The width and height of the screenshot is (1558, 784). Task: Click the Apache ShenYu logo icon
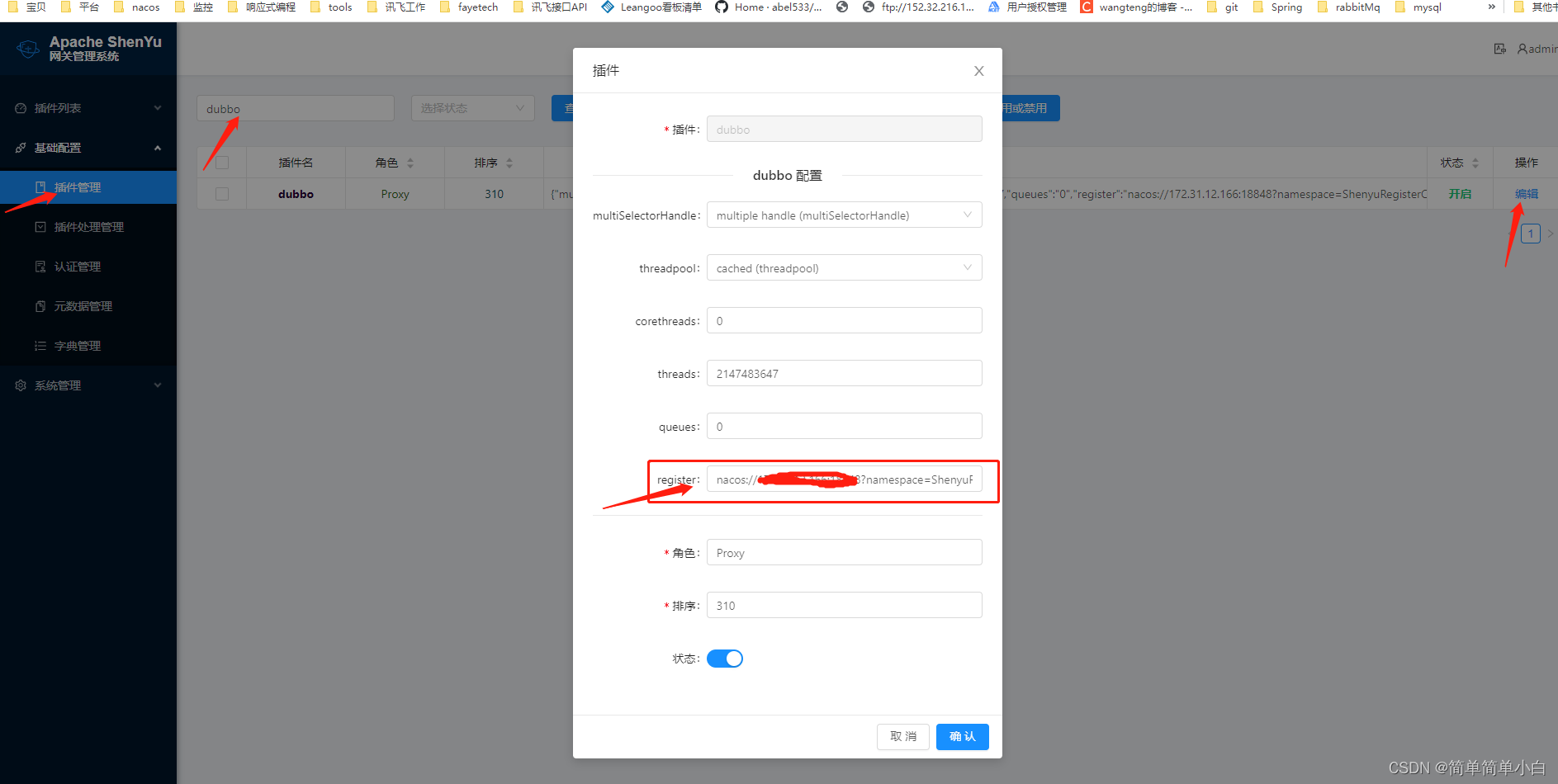click(28, 49)
